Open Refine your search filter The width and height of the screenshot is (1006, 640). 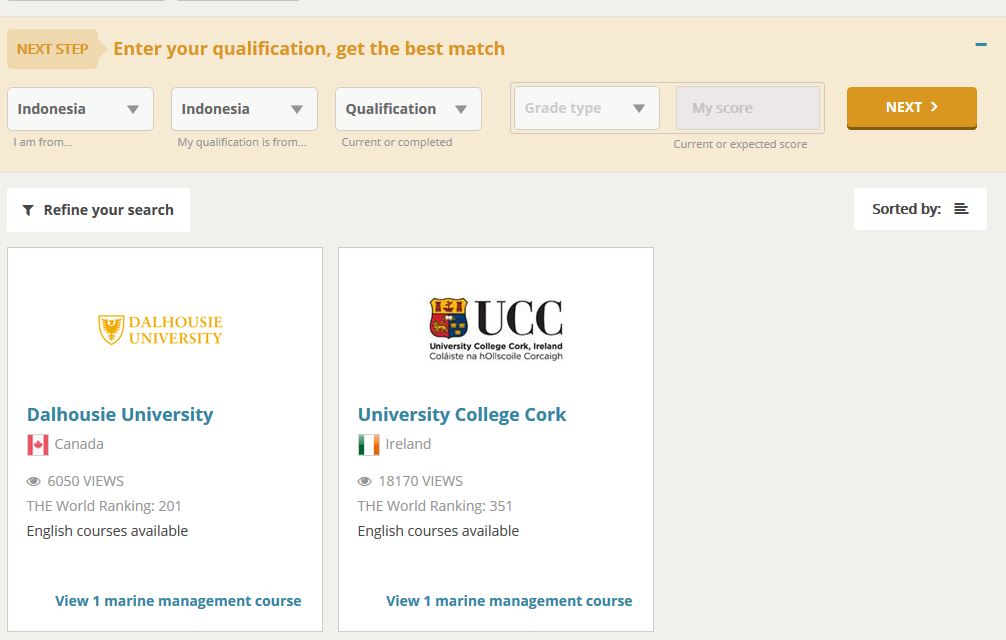[98, 210]
